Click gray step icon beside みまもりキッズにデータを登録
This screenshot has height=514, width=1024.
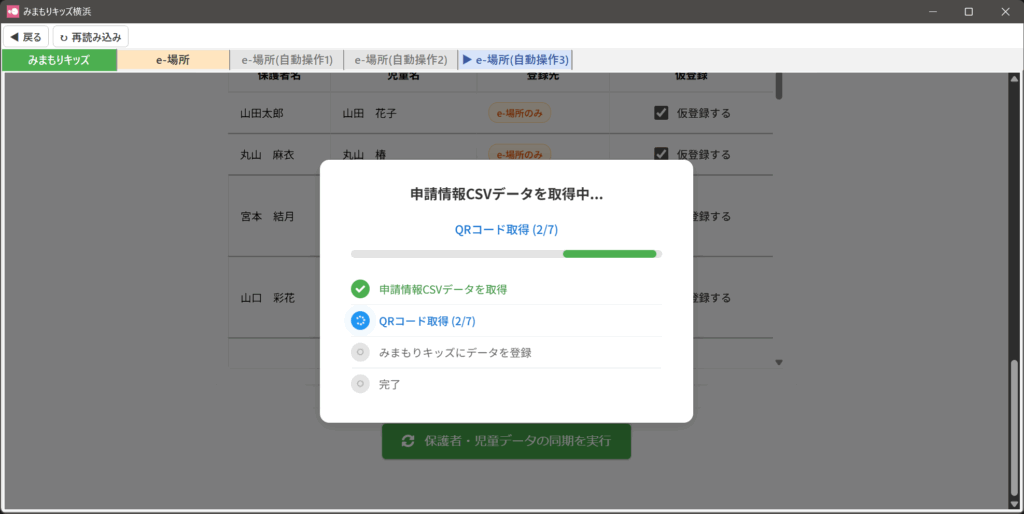coord(360,352)
